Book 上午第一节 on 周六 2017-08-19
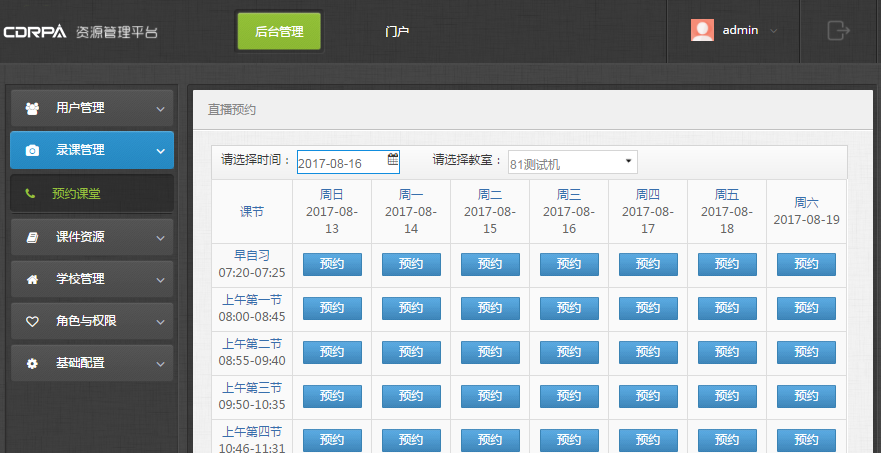This screenshot has height=453, width=881. click(806, 308)
